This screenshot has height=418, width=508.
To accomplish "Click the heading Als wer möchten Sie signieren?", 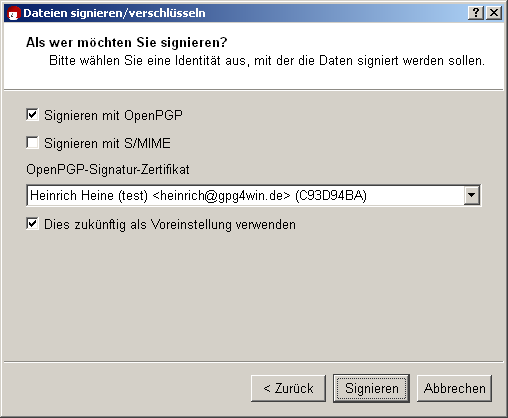I will (x=127, y=43).
